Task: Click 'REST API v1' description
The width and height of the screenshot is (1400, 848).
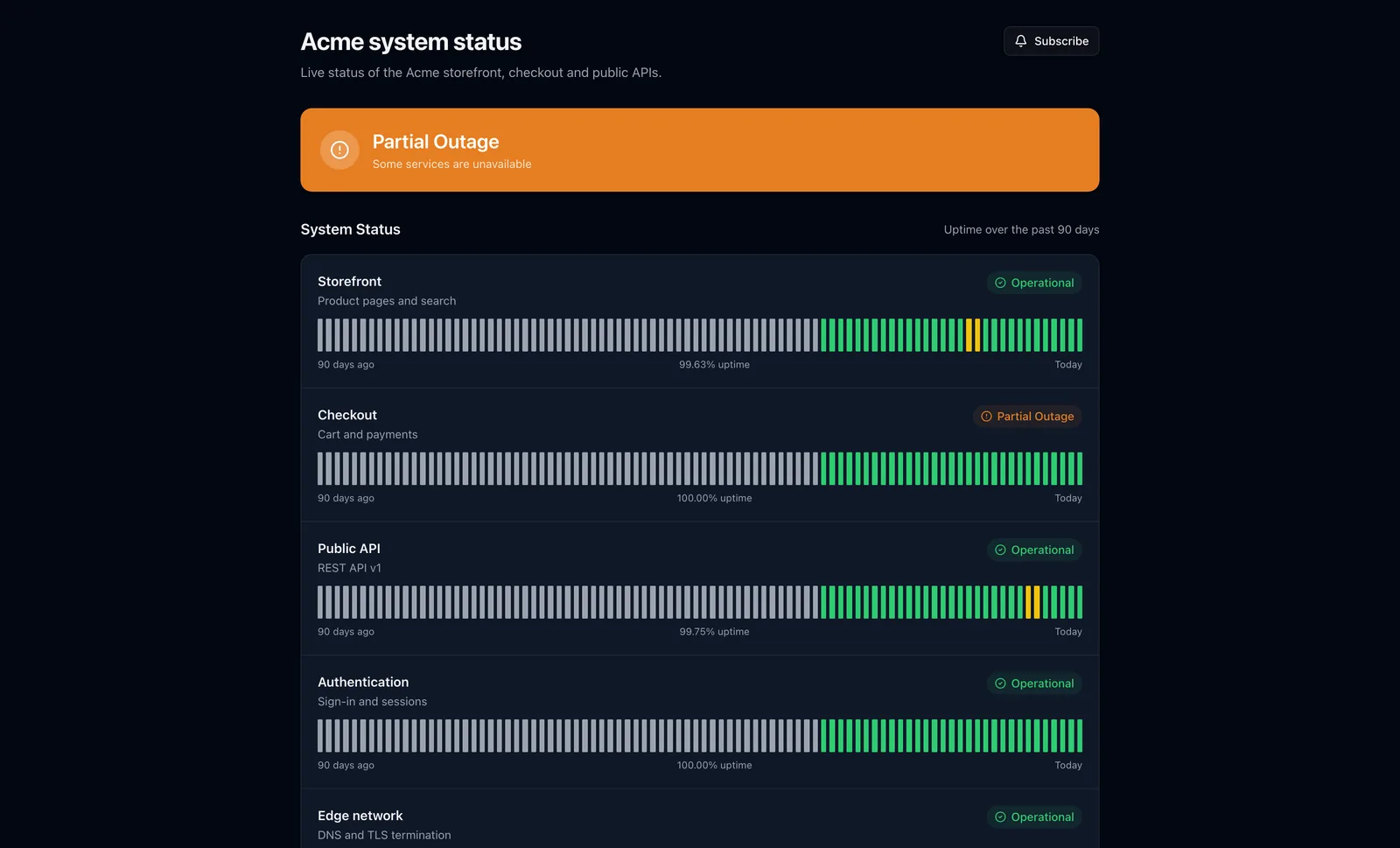Action: 349,568
